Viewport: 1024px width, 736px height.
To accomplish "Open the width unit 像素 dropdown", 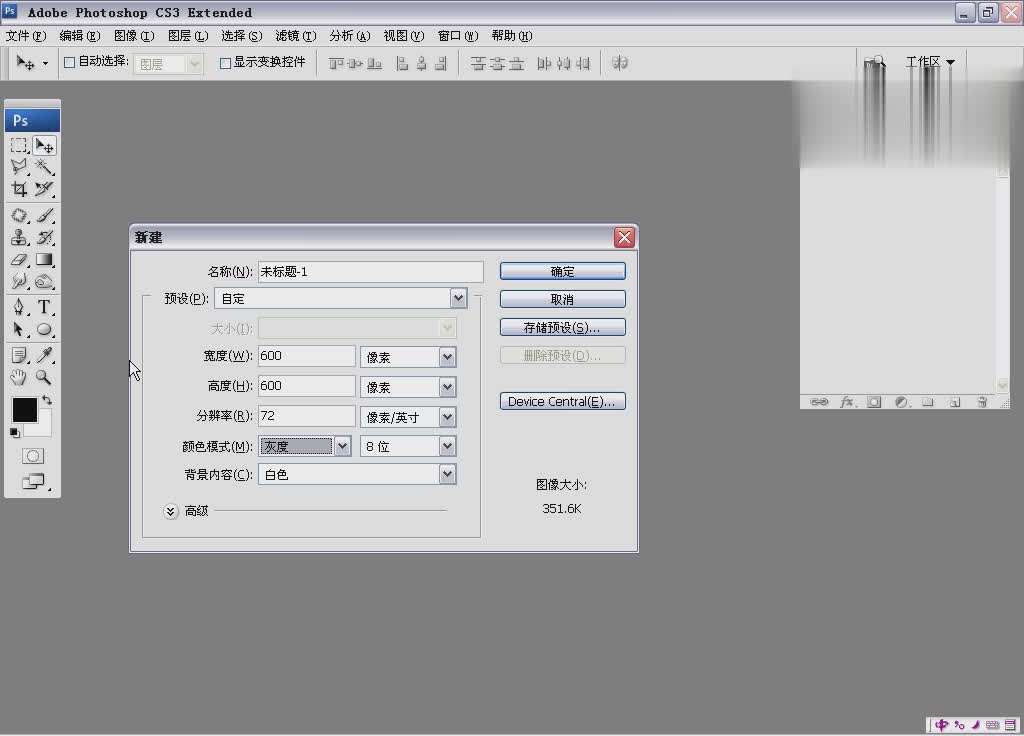I will [408, 357].
